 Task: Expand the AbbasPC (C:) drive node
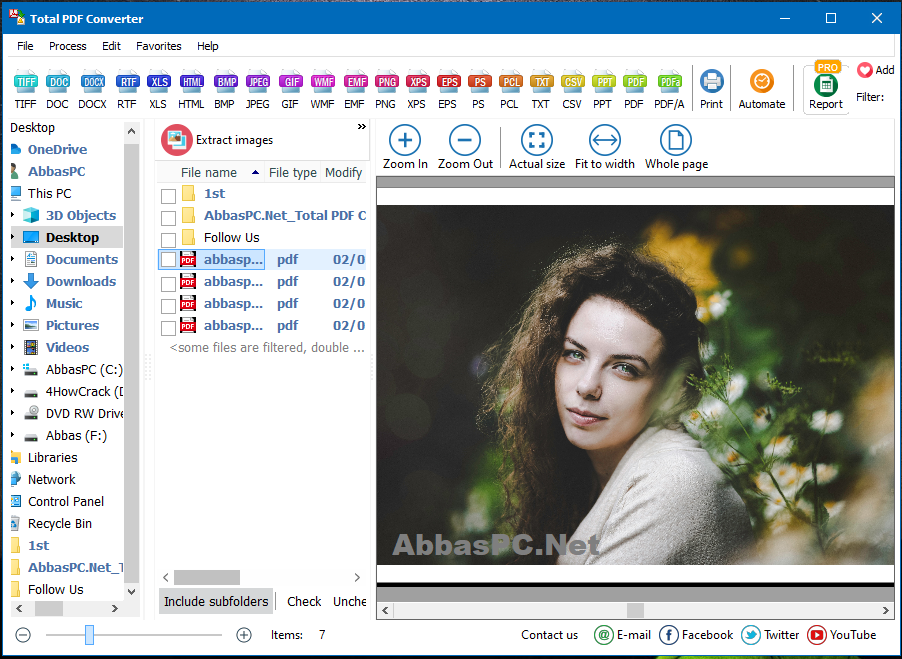pos(13,369)
